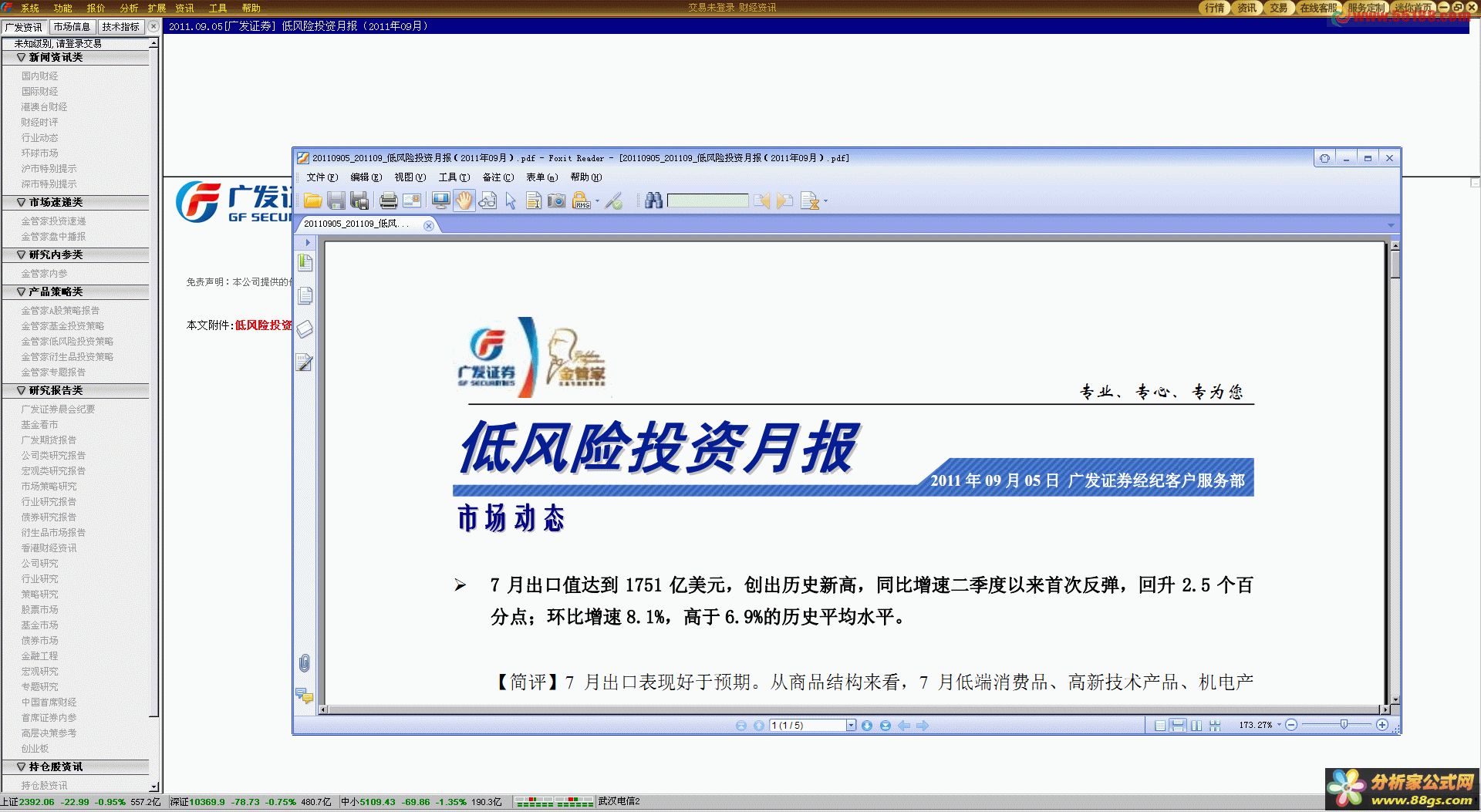Open the main 分析 menu
The width and height of the screenshot is (1481, 812).
(x=129, y=8)
